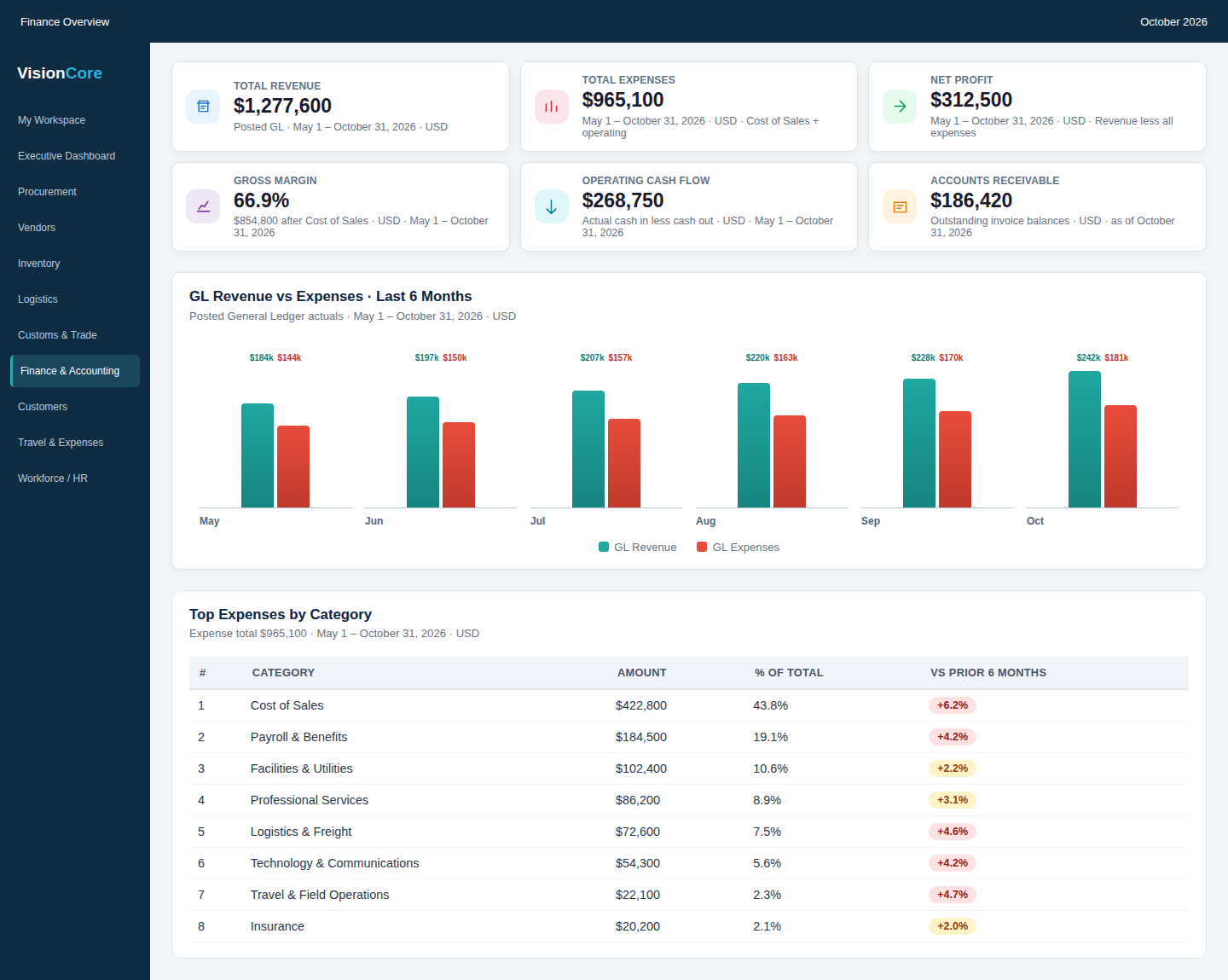Navigate to Vendors
Viewport: 1228px width, 980px height.
point(75,228)
